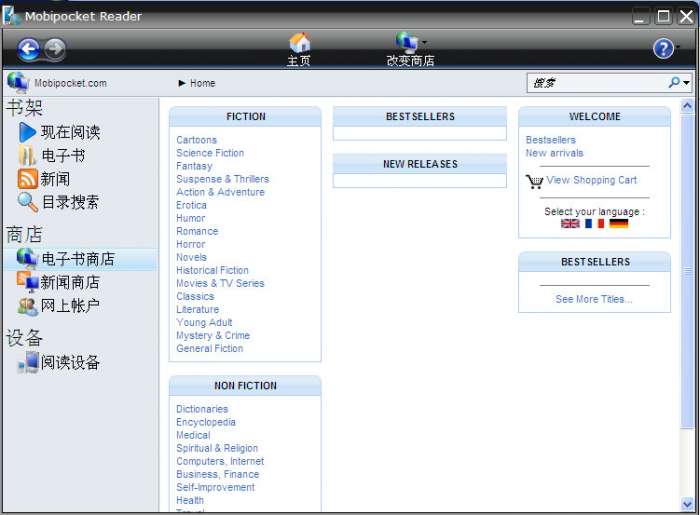This screenshot has width=700, height=515.
Task: Open Historical Fiction category link
Action: 212,270
